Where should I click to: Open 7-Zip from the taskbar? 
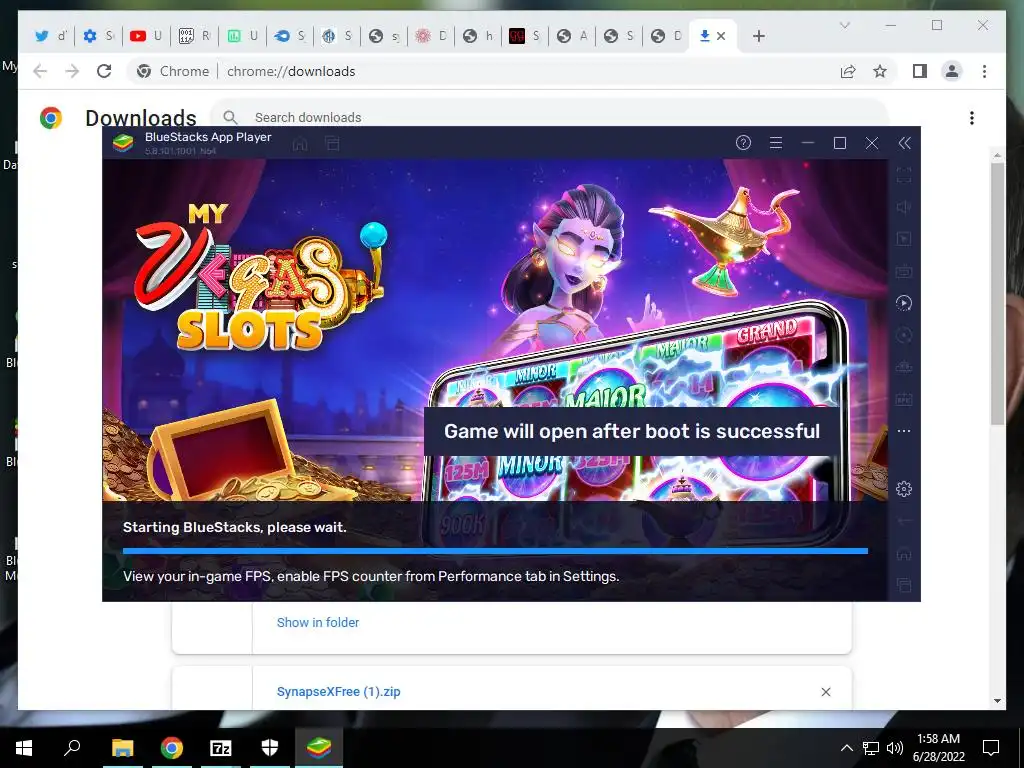[221, 748]
